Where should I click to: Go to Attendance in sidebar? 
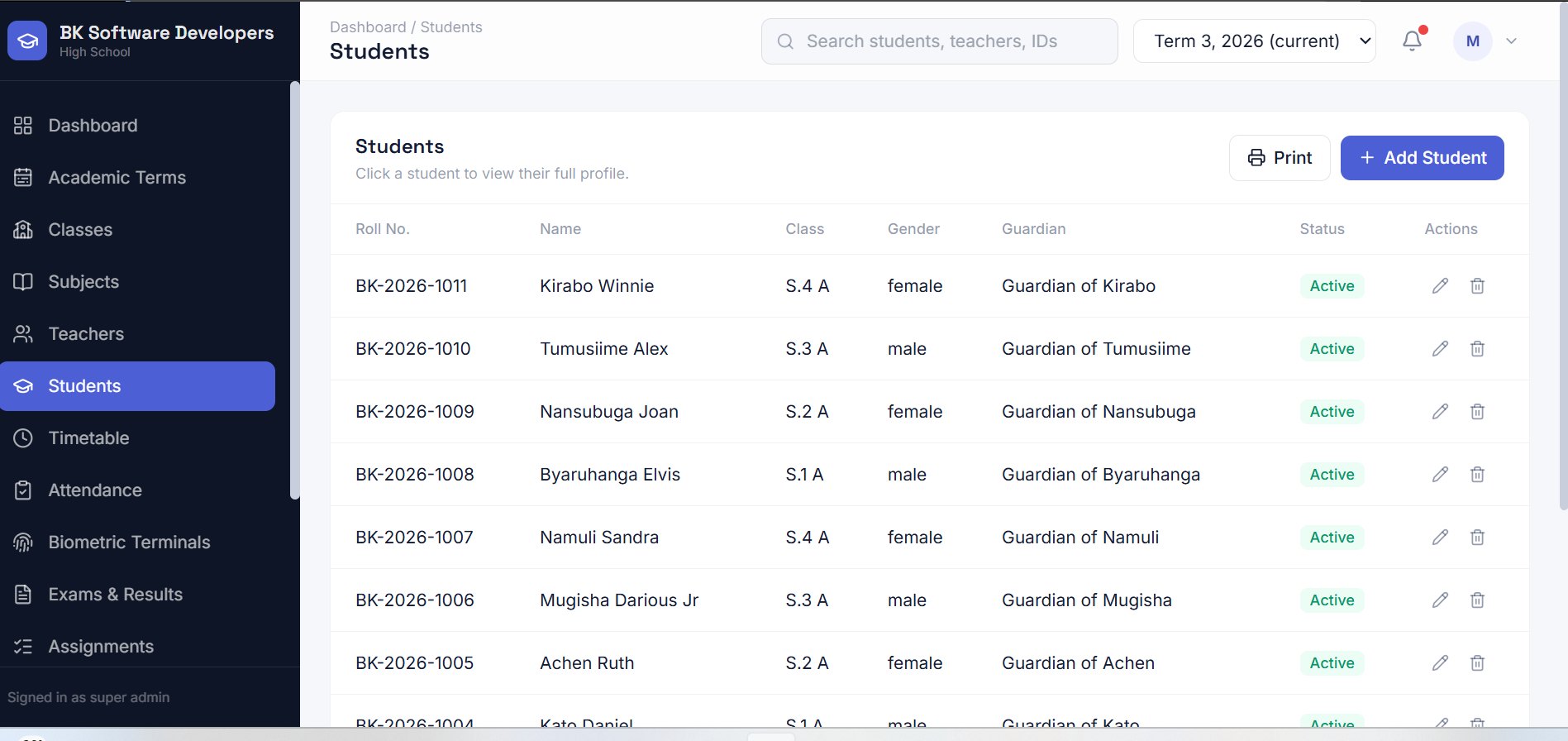click(137, 490)
